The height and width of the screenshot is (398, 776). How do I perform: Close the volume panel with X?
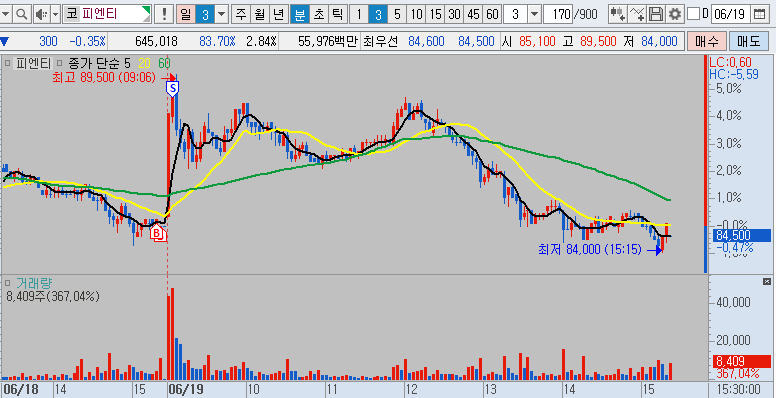[767, 281]
